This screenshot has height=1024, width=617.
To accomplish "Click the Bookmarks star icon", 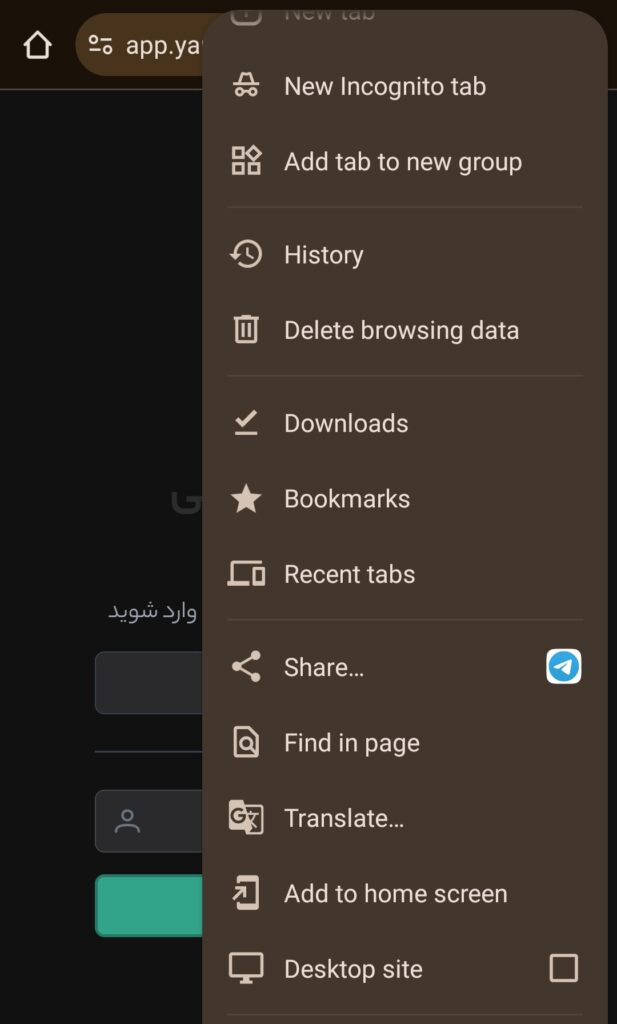I will [x=246, y=499].
